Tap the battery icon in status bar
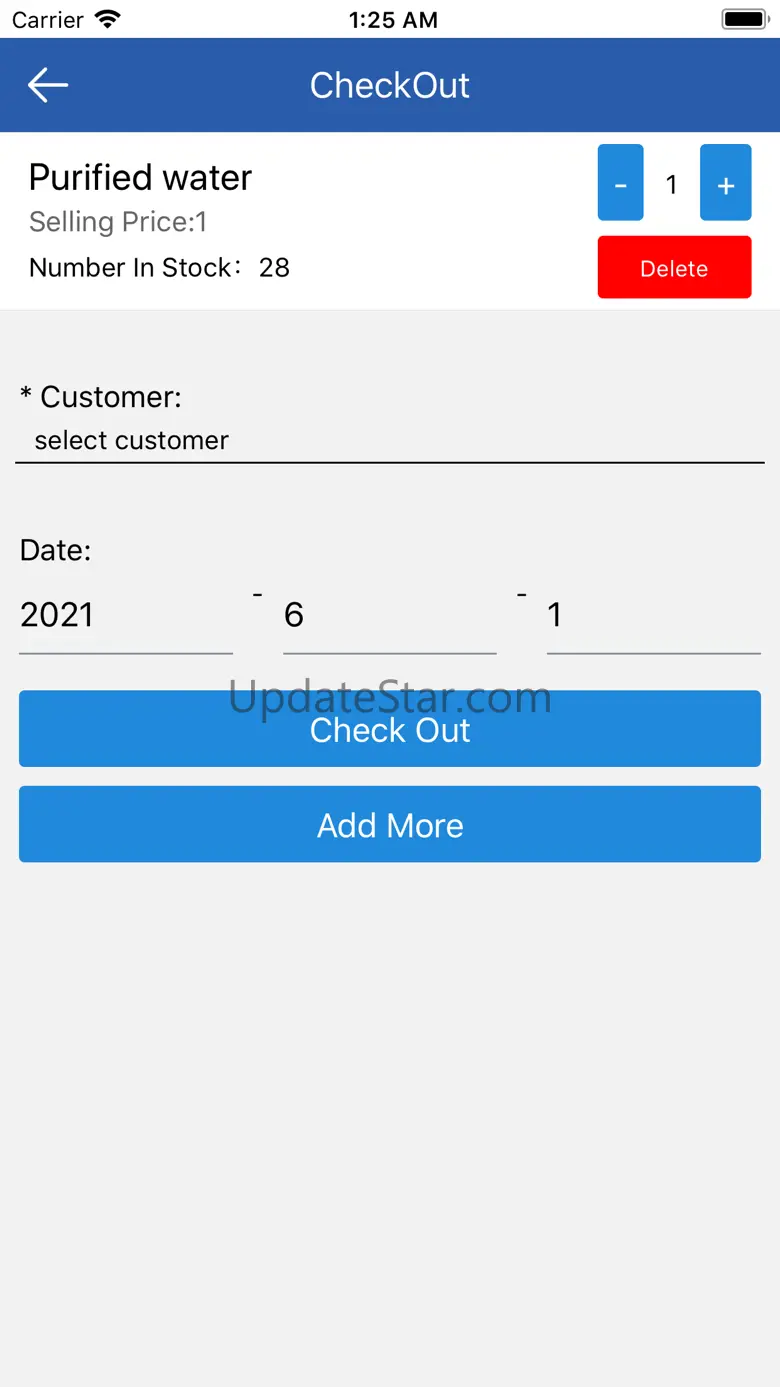 (743, 19)
